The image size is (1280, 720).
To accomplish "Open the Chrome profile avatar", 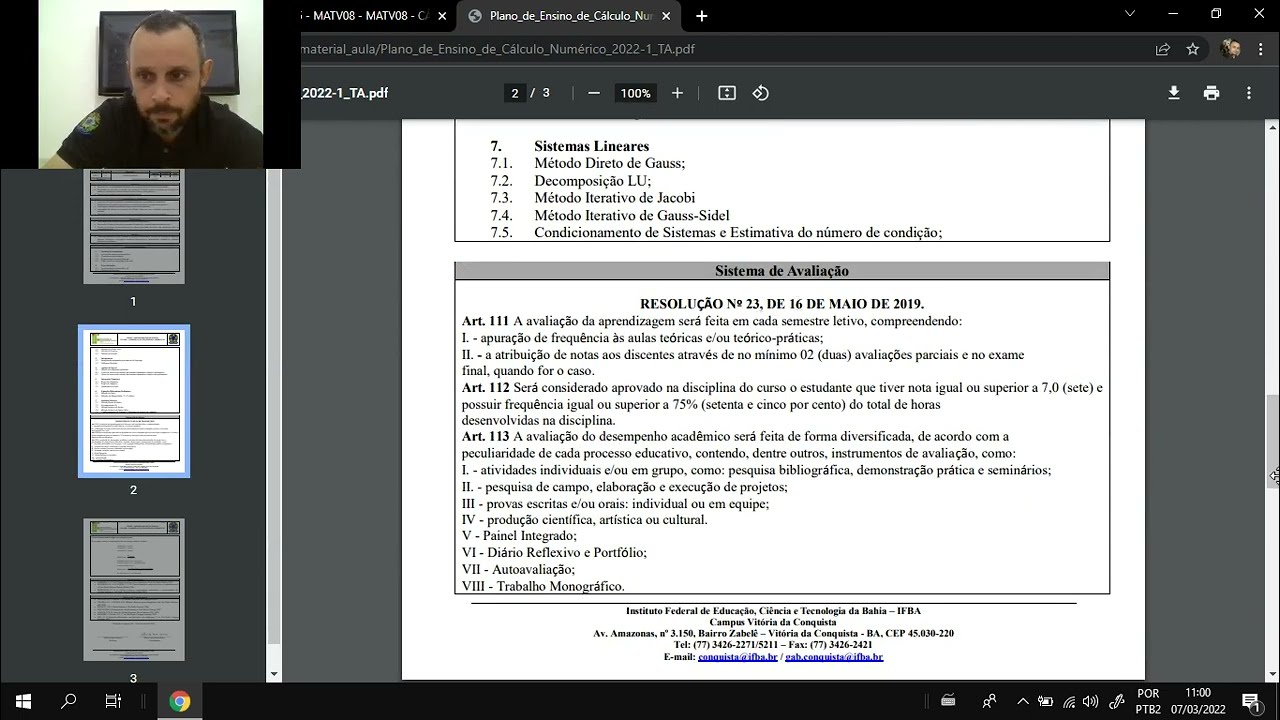I will (1231, 49).
